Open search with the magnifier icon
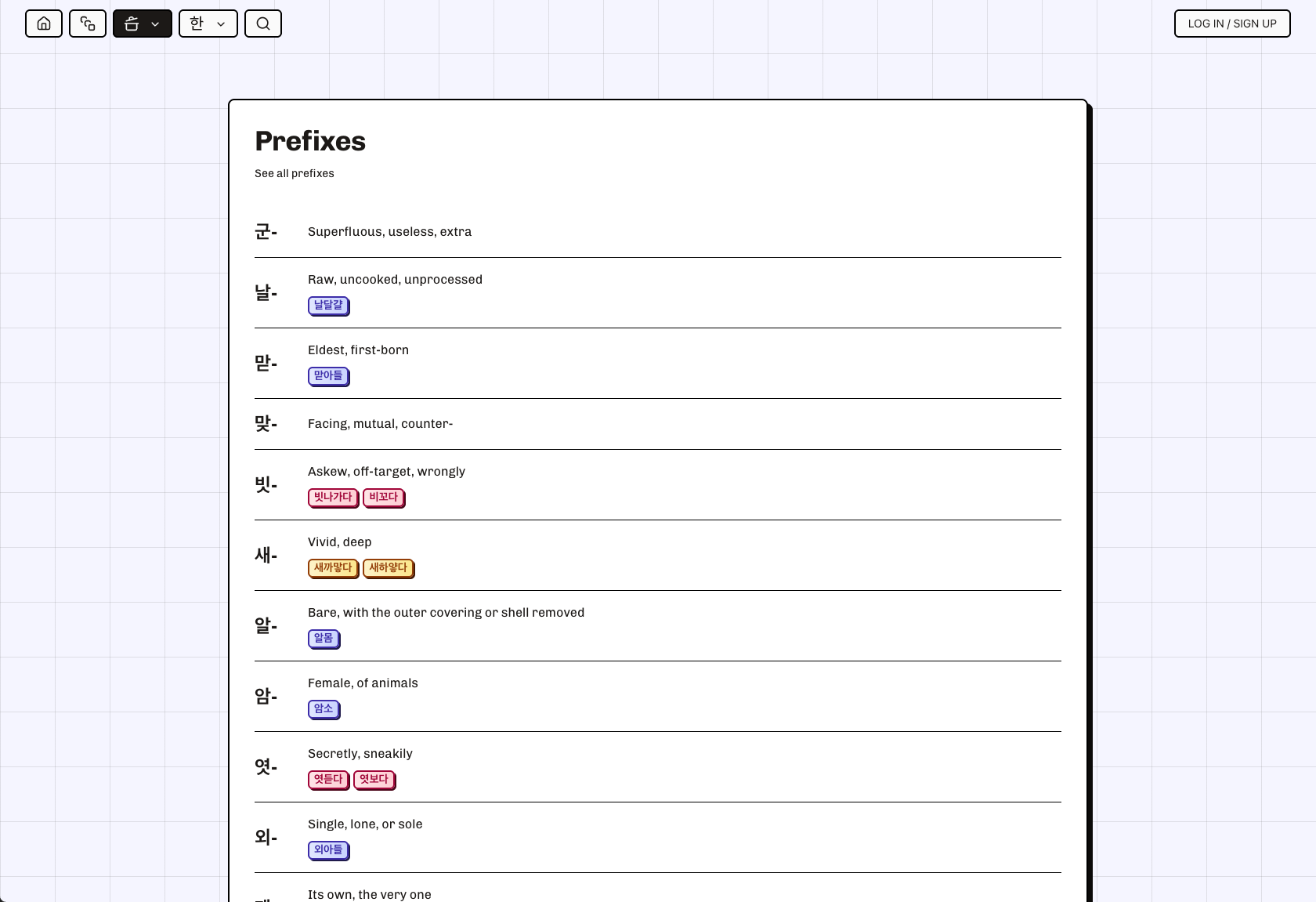Screen dimensions: 1316x902 pyautogui.click(x=263, y=24)
